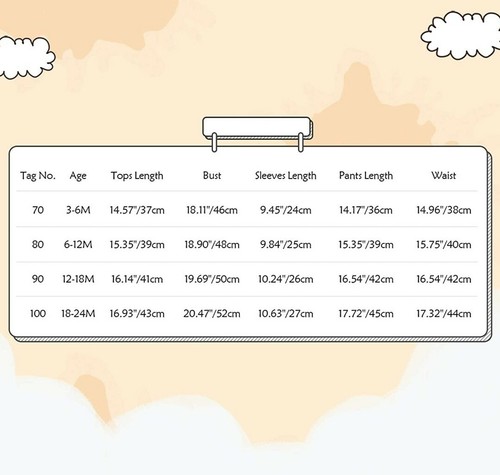Click the Waist column header
Image resolution: width=500 pixels, height=475 pixels.
pyautogui.click(x=444, y=175)
